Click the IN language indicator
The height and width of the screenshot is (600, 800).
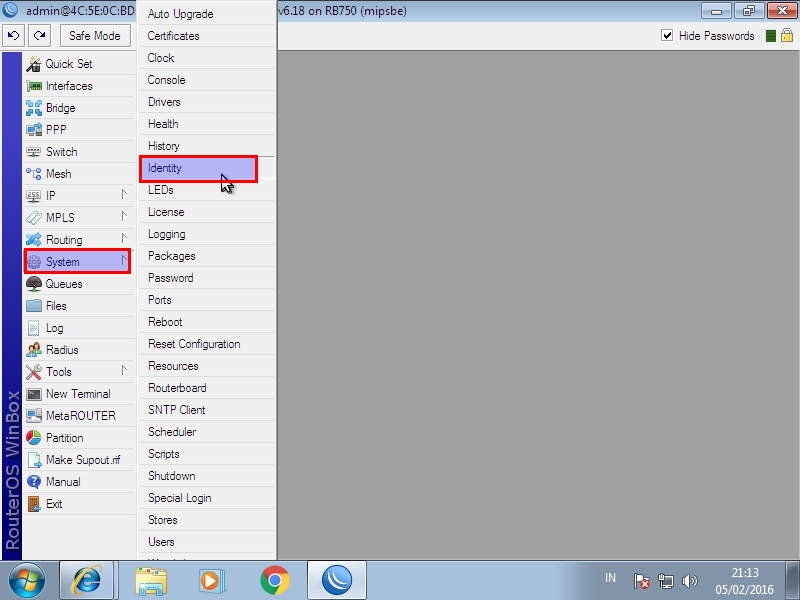click(610, 578)
